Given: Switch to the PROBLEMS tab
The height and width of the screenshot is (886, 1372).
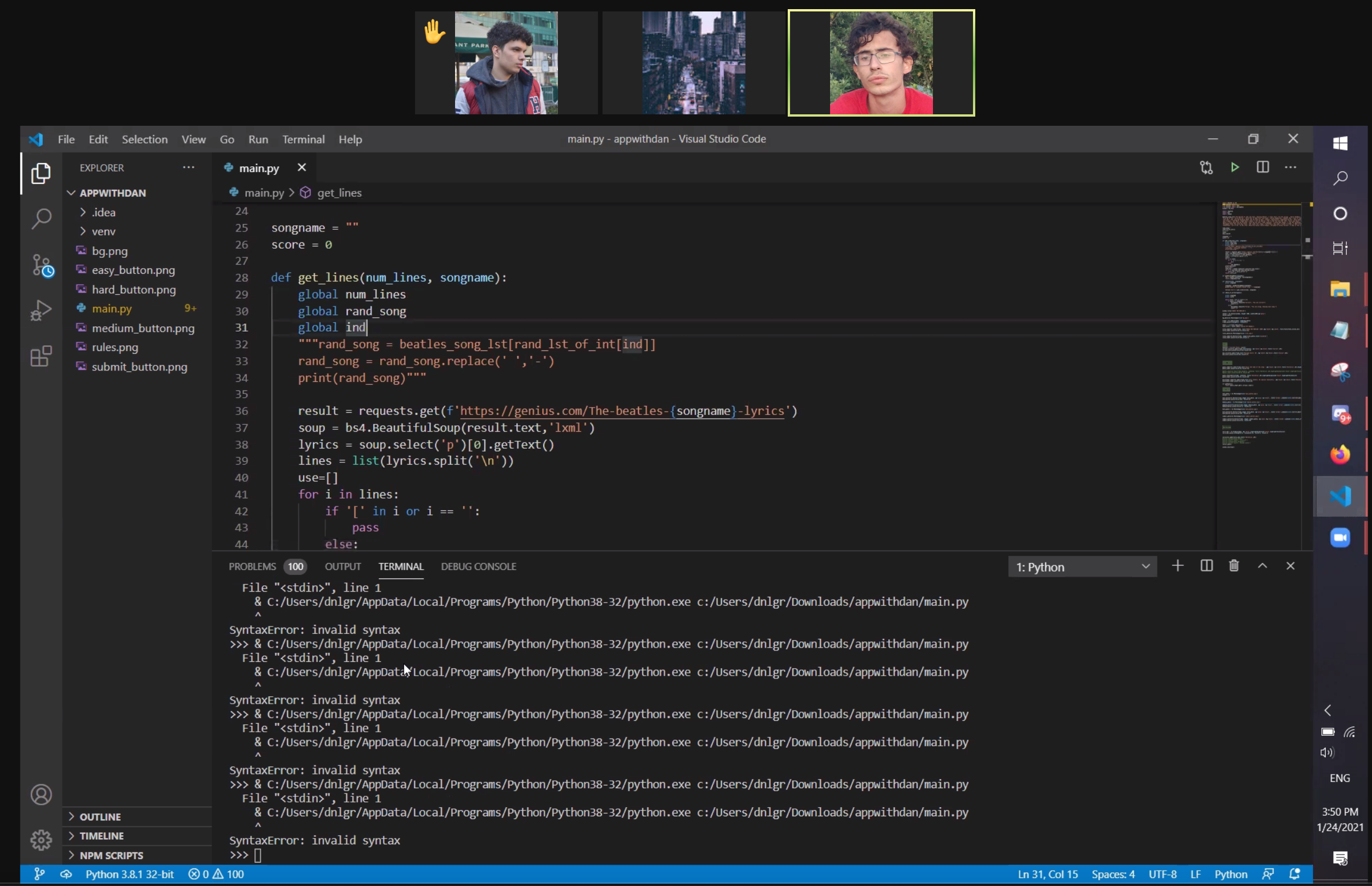Looking at the screenshot, I should tap(252, 566).
